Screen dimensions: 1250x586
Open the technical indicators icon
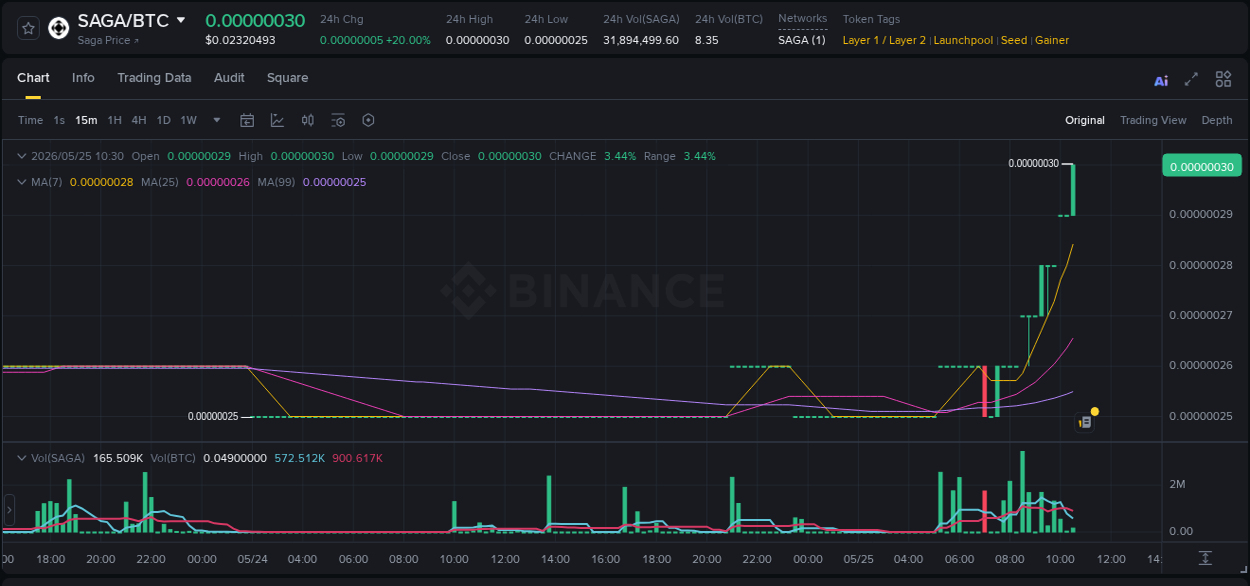click(x=277, y=120)
